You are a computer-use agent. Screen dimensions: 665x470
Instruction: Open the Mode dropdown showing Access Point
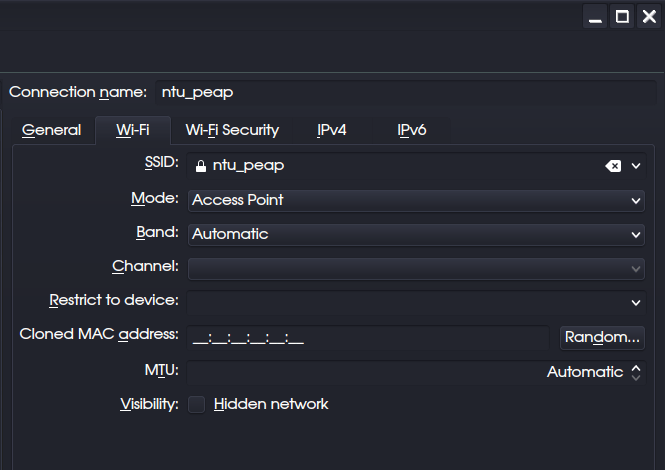pos(415,200)
